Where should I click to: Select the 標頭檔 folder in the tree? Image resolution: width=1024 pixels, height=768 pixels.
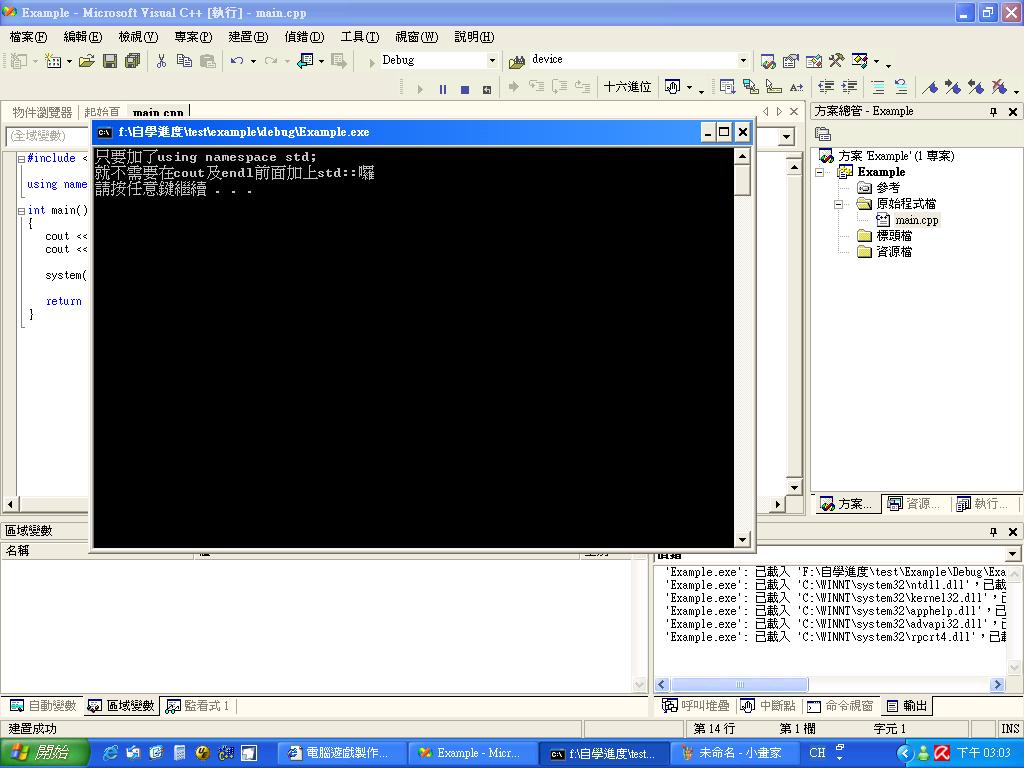(x=893, y=236)
